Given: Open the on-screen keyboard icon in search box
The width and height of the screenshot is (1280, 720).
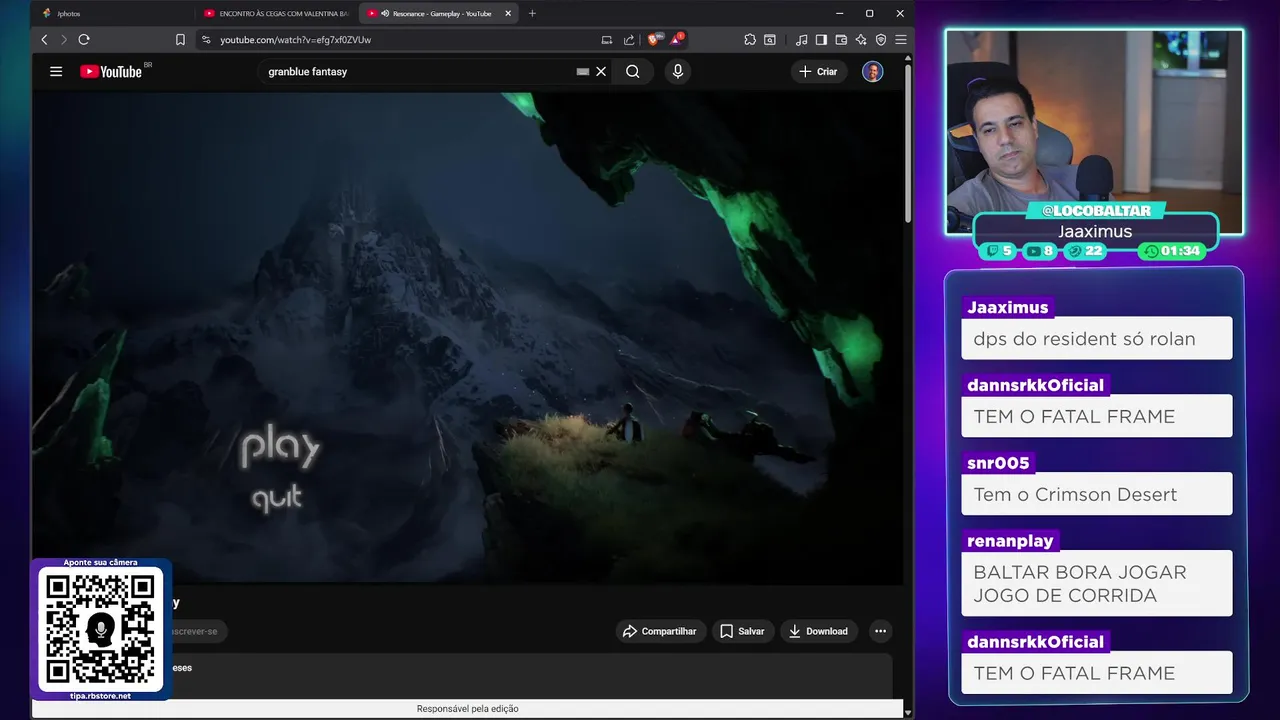Looking at the screenshot, I should [x=583, y=72].
